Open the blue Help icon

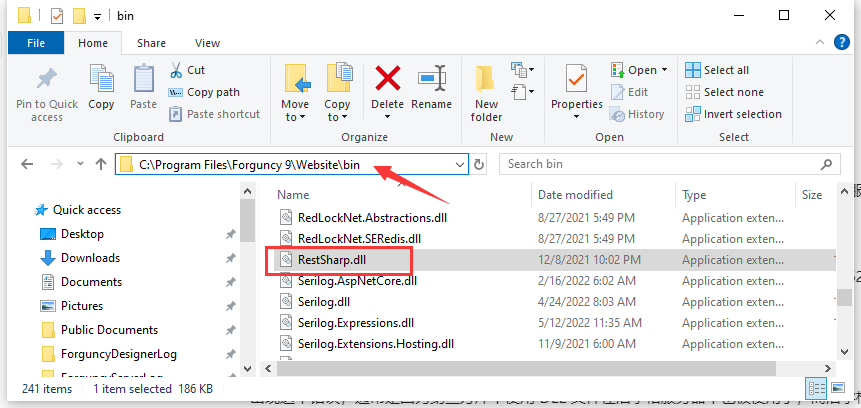tap(842, 42)
